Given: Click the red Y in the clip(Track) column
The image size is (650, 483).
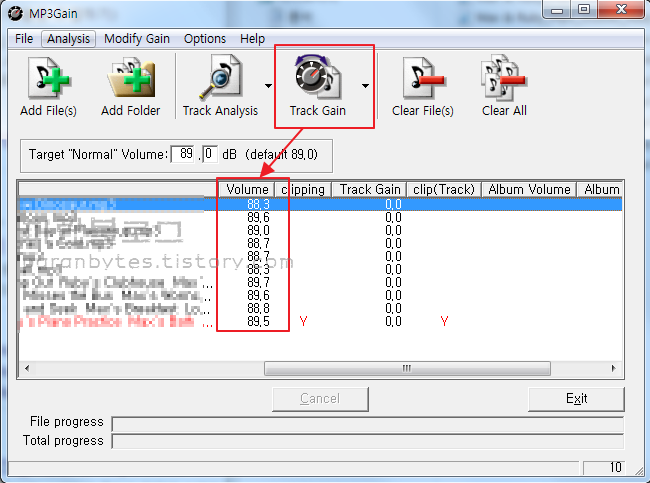Looking at the screenshot, I should pyautogui.click(x=444, y=321).
